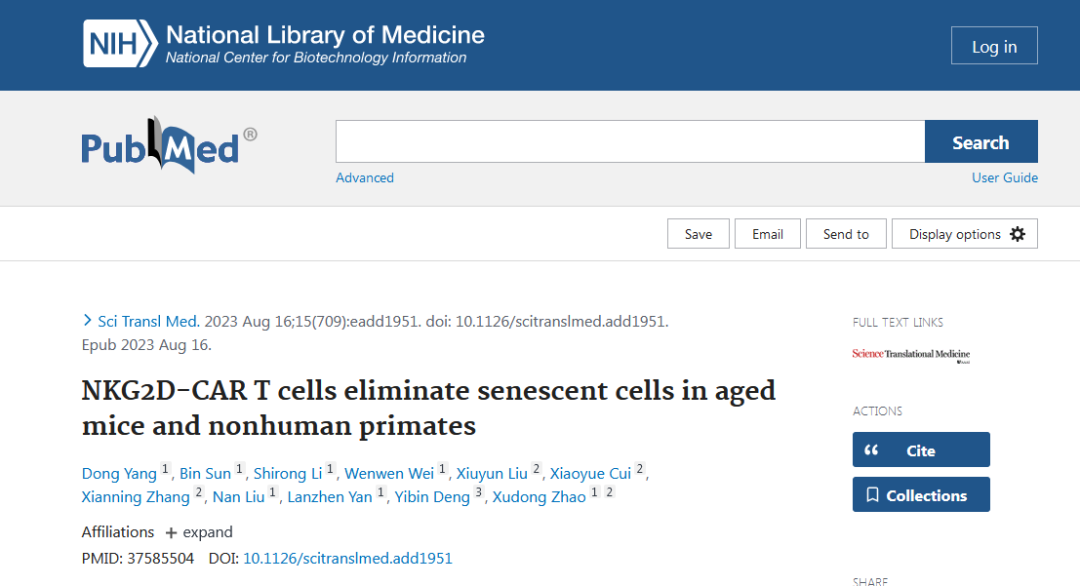Select author Xudong Zhao
The image size is (1080, 586).
[539, 497]
